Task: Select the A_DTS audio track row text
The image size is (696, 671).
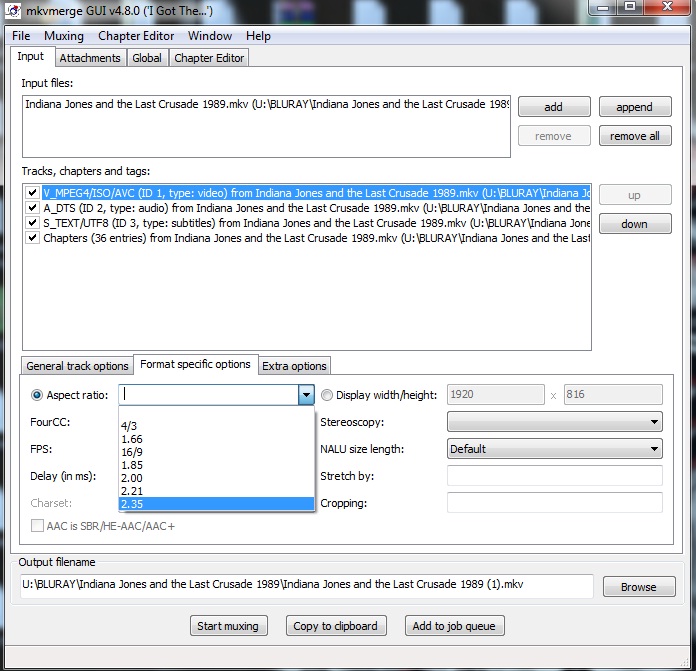Action: point(316,208)
